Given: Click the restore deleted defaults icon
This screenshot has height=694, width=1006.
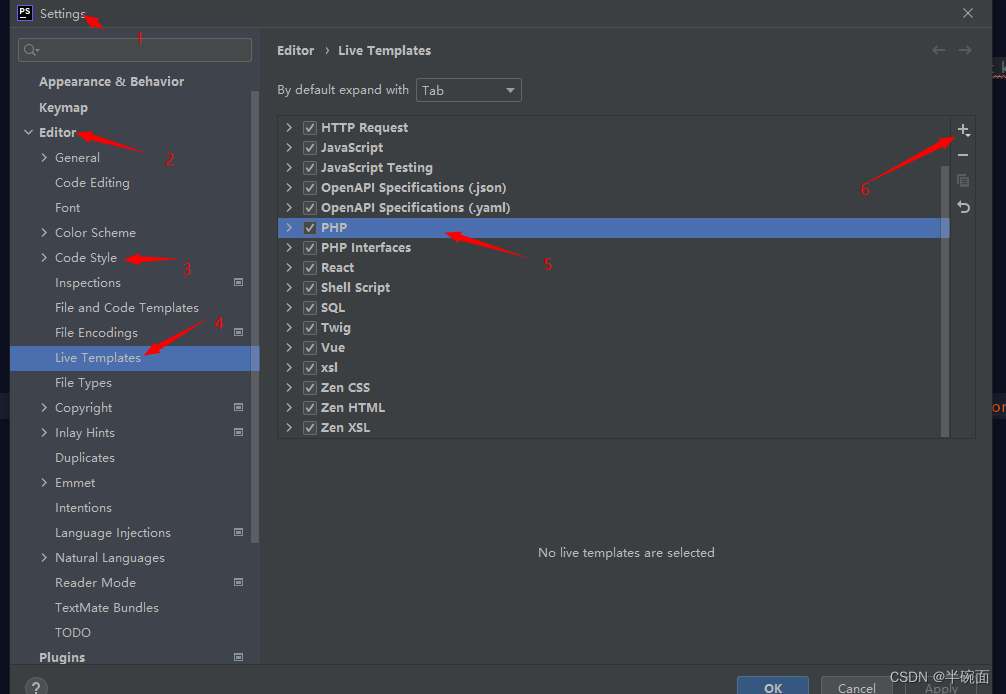Looking at the screenshot, I should pyautogui.click(x=963, y=207).
